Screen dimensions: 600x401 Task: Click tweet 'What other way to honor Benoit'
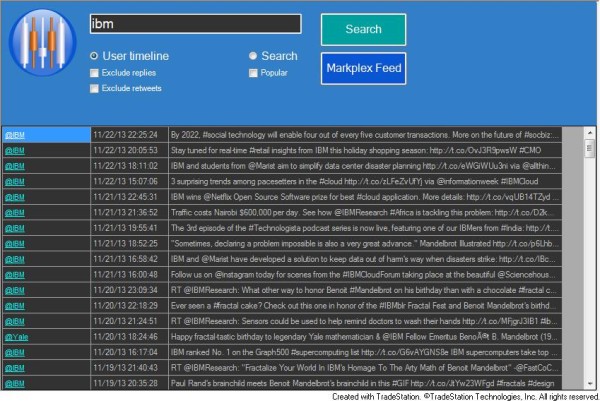(365, 290)
